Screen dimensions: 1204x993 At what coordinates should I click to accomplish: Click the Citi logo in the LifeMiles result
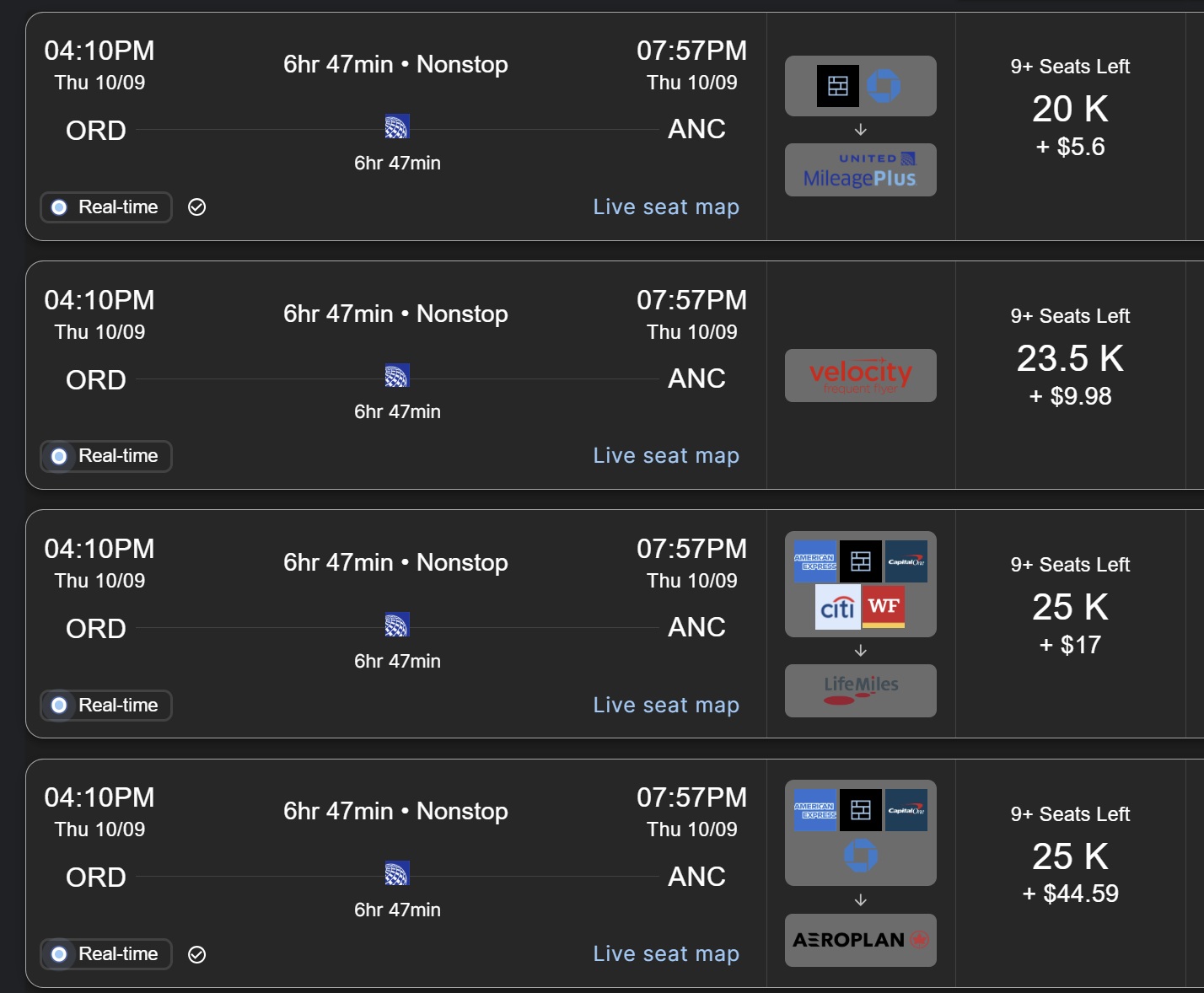[837, 608]
